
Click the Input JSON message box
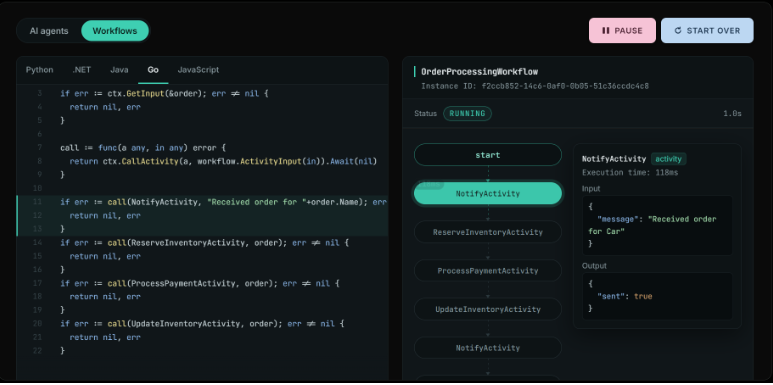657,226
